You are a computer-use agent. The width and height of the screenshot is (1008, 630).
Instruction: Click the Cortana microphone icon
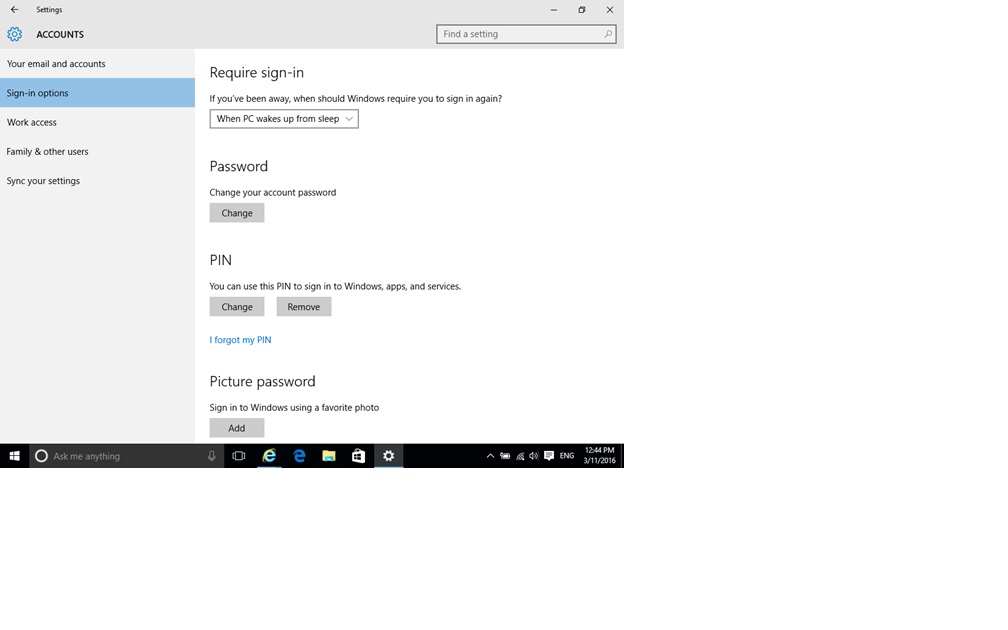pyautogui.click(x=211, y=456)
